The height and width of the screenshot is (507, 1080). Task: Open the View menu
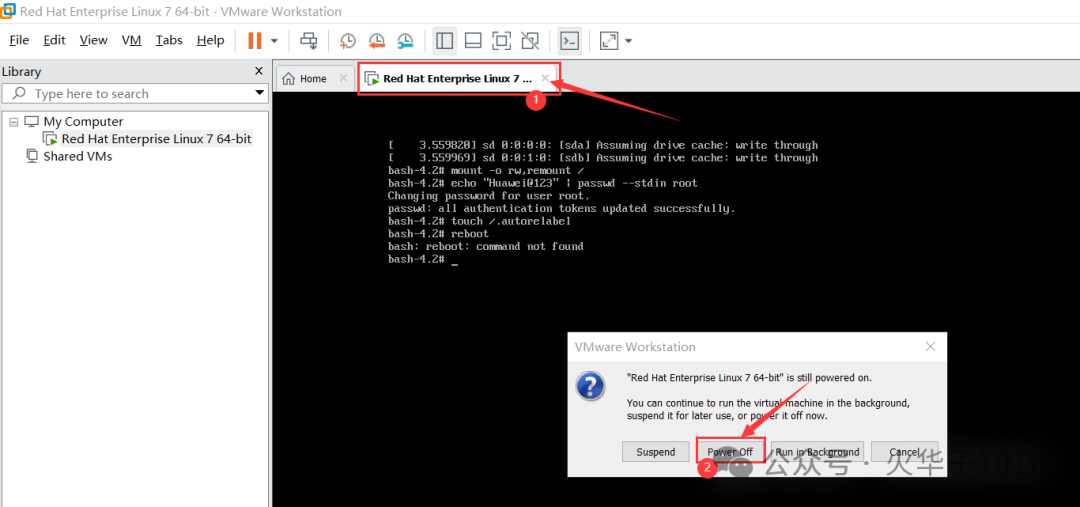[93, 40]
